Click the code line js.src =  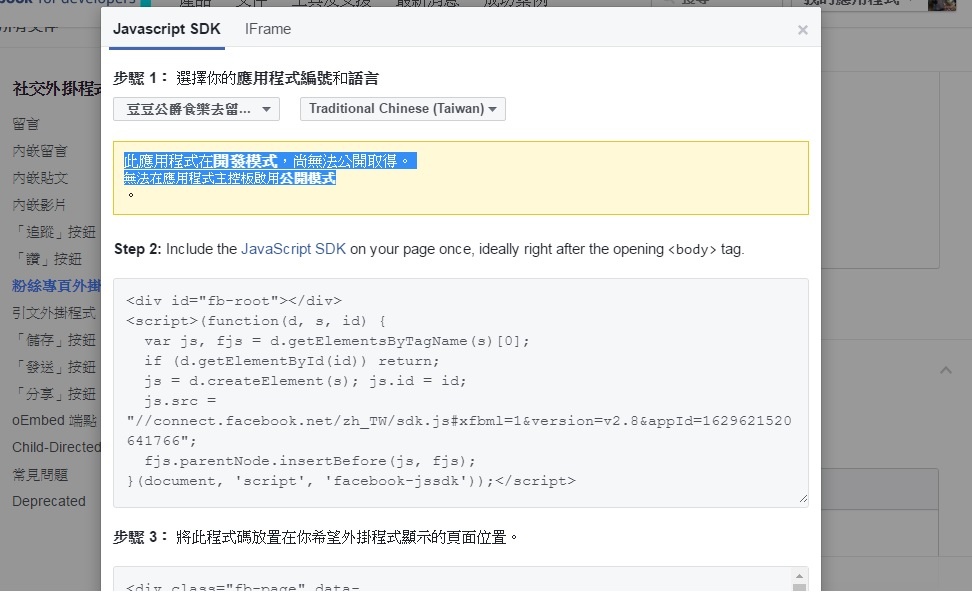coord(180,401)
